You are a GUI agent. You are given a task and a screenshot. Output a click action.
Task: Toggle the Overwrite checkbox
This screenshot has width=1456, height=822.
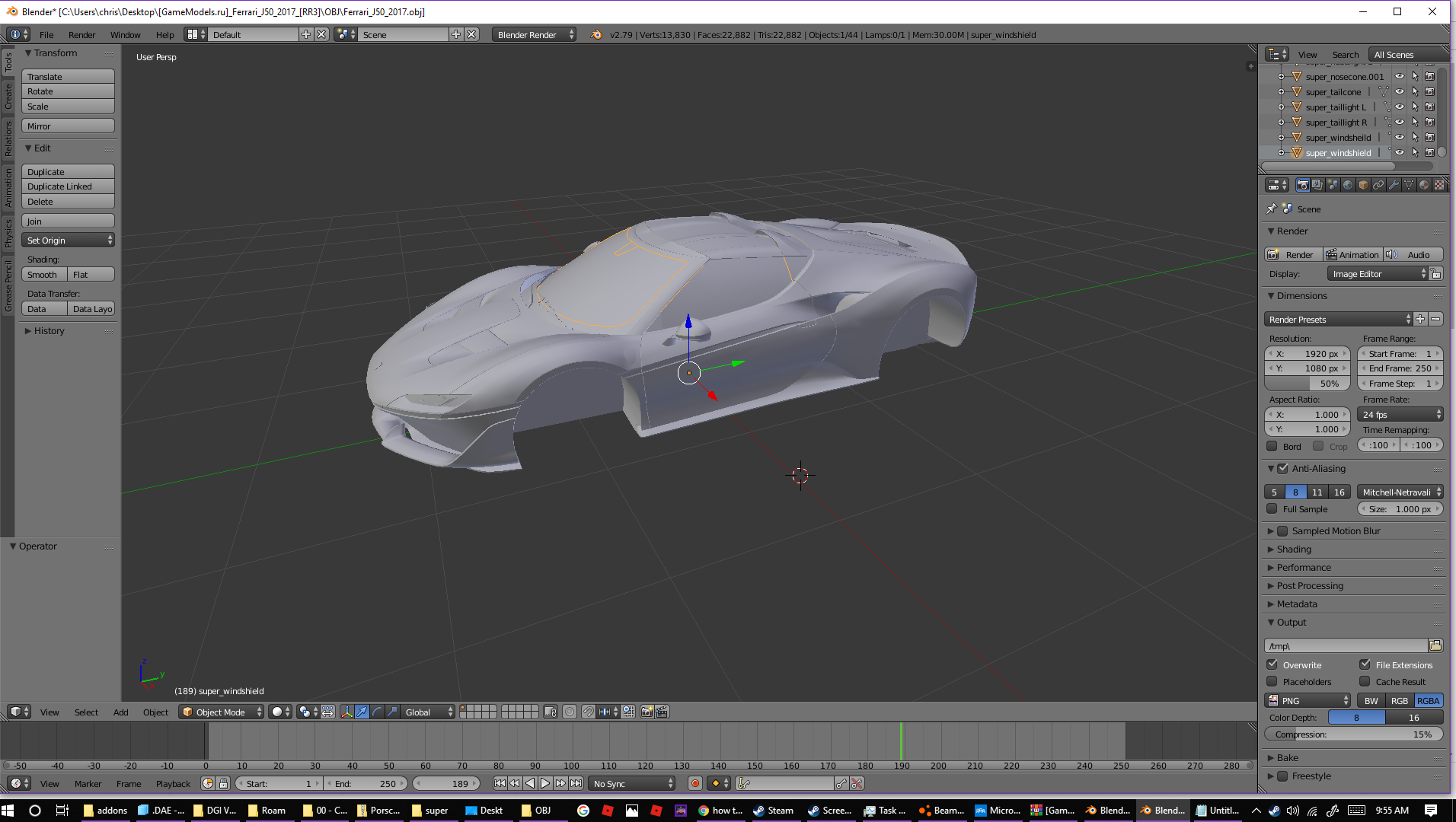1272,664
